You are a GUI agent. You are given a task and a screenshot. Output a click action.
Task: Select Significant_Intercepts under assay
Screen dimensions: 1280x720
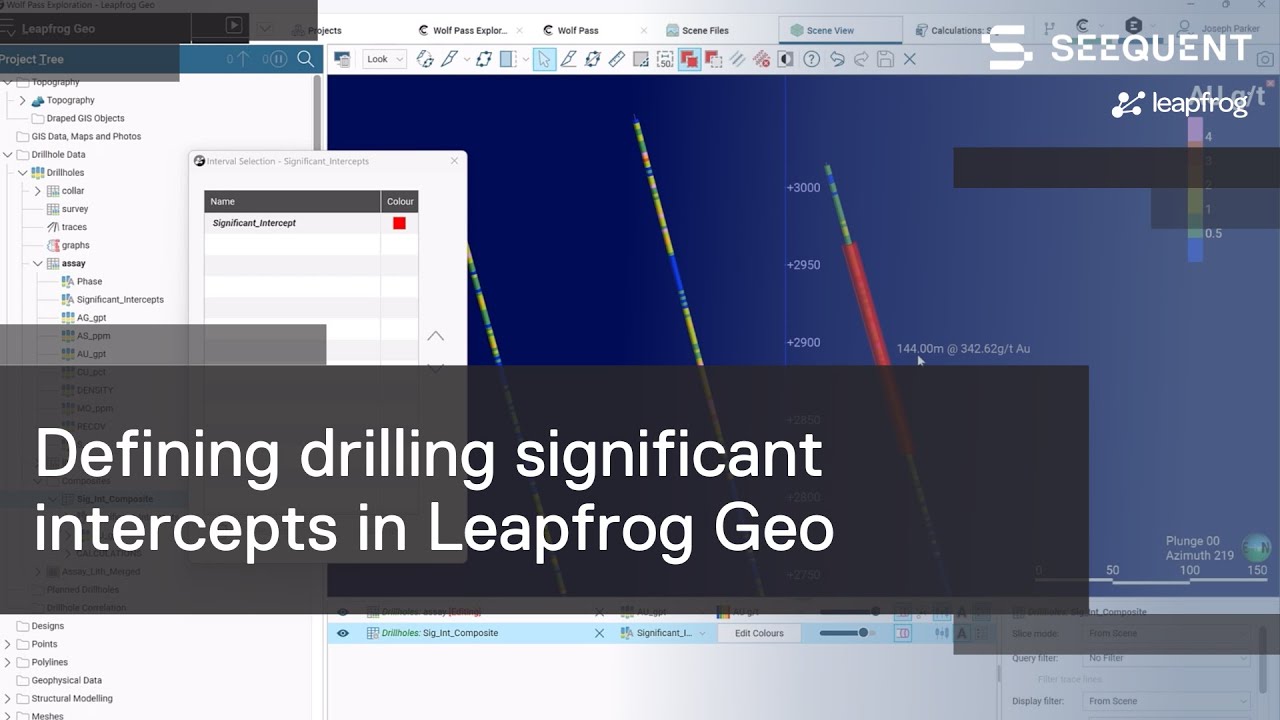pos(120,300)
